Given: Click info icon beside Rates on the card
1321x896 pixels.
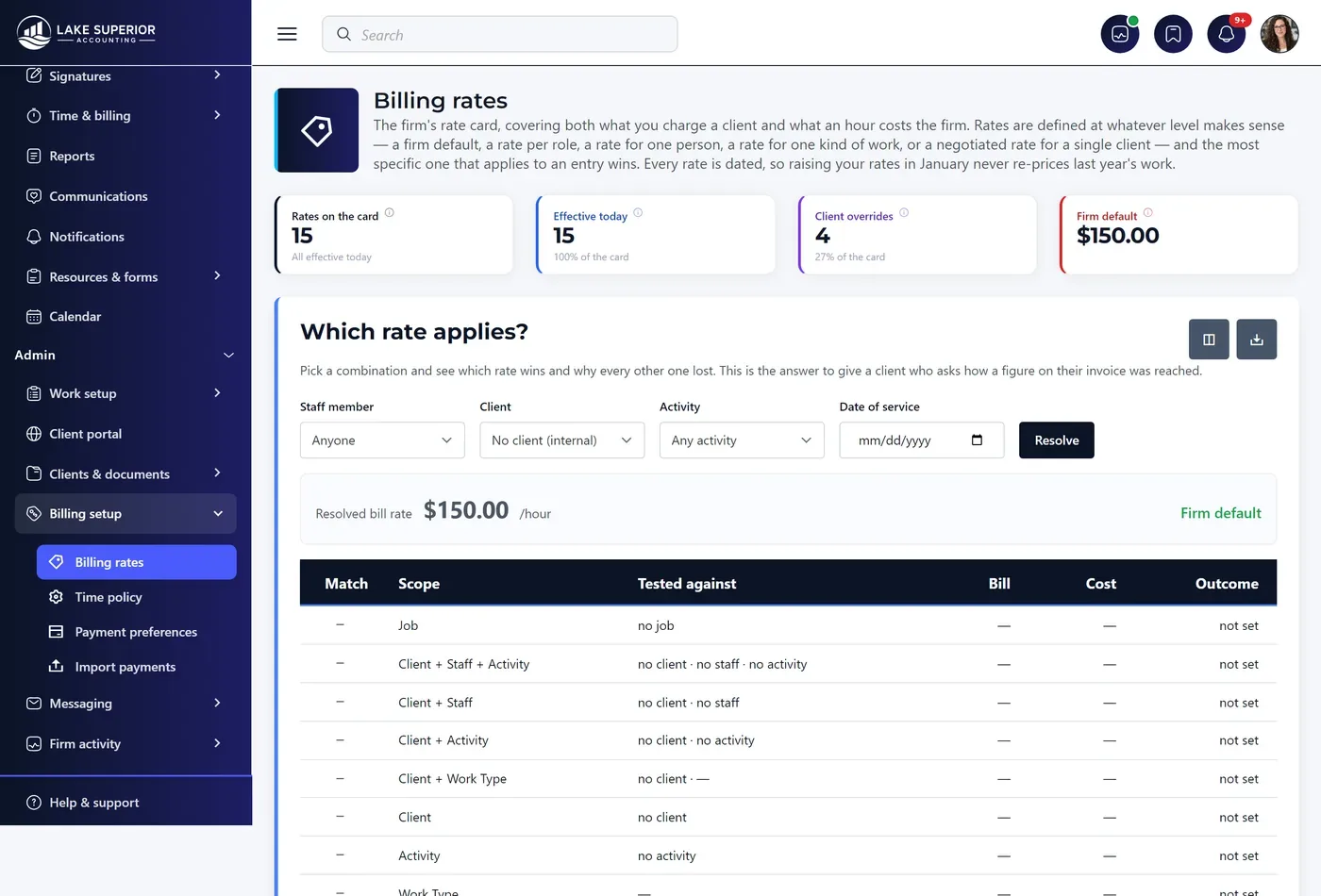Looking at the screenshot, I should 390,213.
